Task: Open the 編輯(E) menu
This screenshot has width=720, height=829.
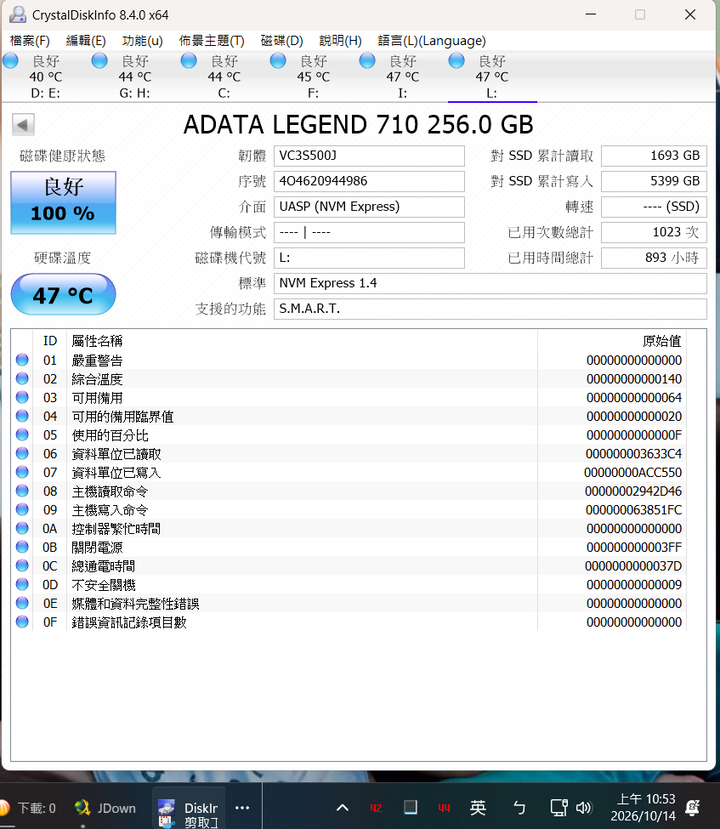Action: [x=86, y=41]
